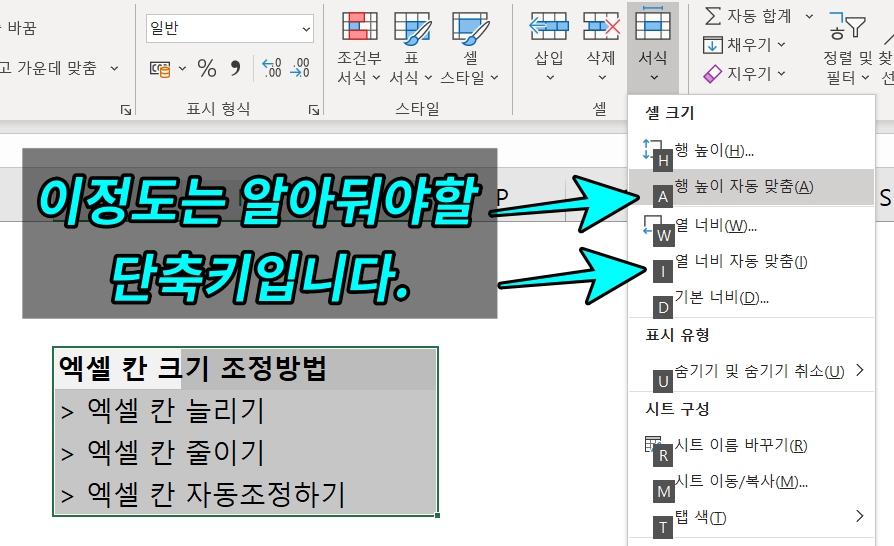Image resolution: width=894 pixels, height=546 pixels.
Task: Select column S header
Action: [884, 197]
